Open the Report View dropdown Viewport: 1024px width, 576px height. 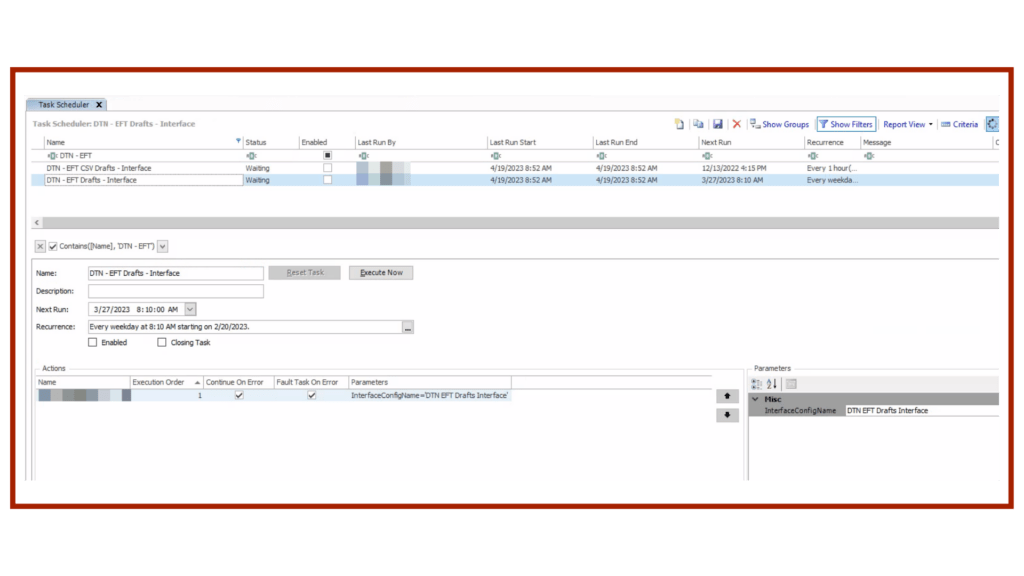tap(908, 124)
